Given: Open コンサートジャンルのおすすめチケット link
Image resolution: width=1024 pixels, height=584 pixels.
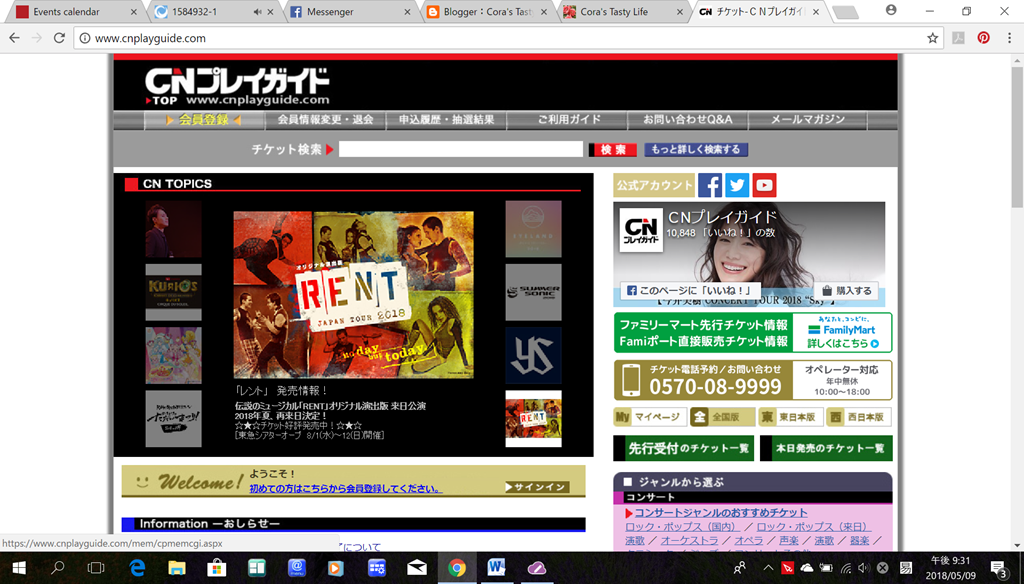Looking at the screenshot, I should pyautogui.click(x=720, y=513).
